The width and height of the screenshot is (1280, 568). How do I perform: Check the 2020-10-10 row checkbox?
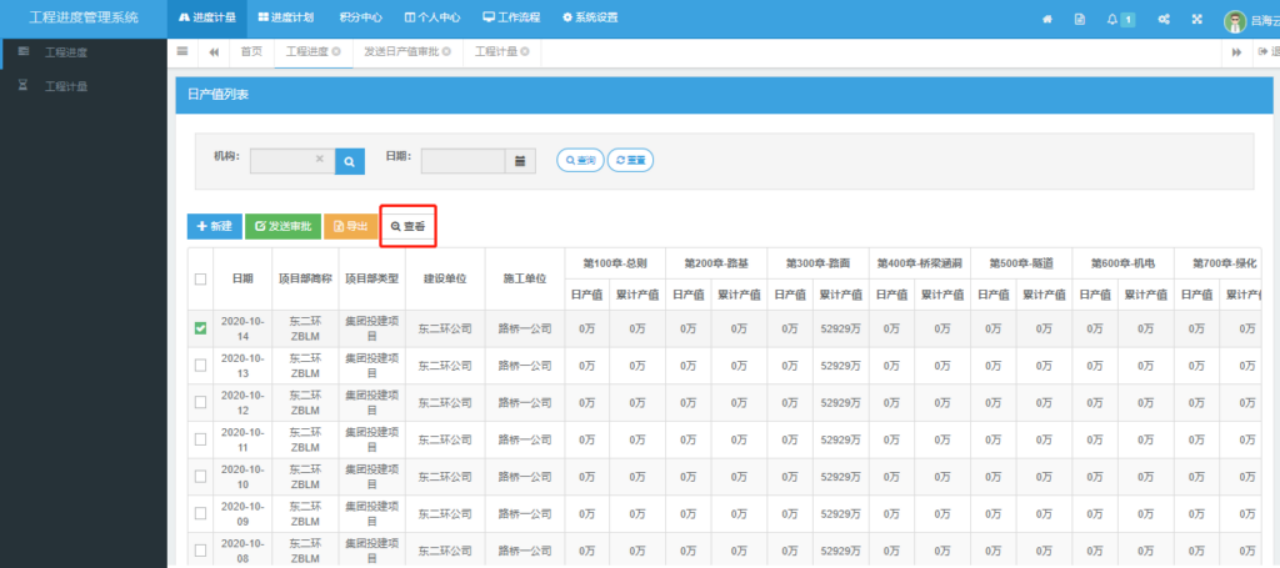coord(200,476)
